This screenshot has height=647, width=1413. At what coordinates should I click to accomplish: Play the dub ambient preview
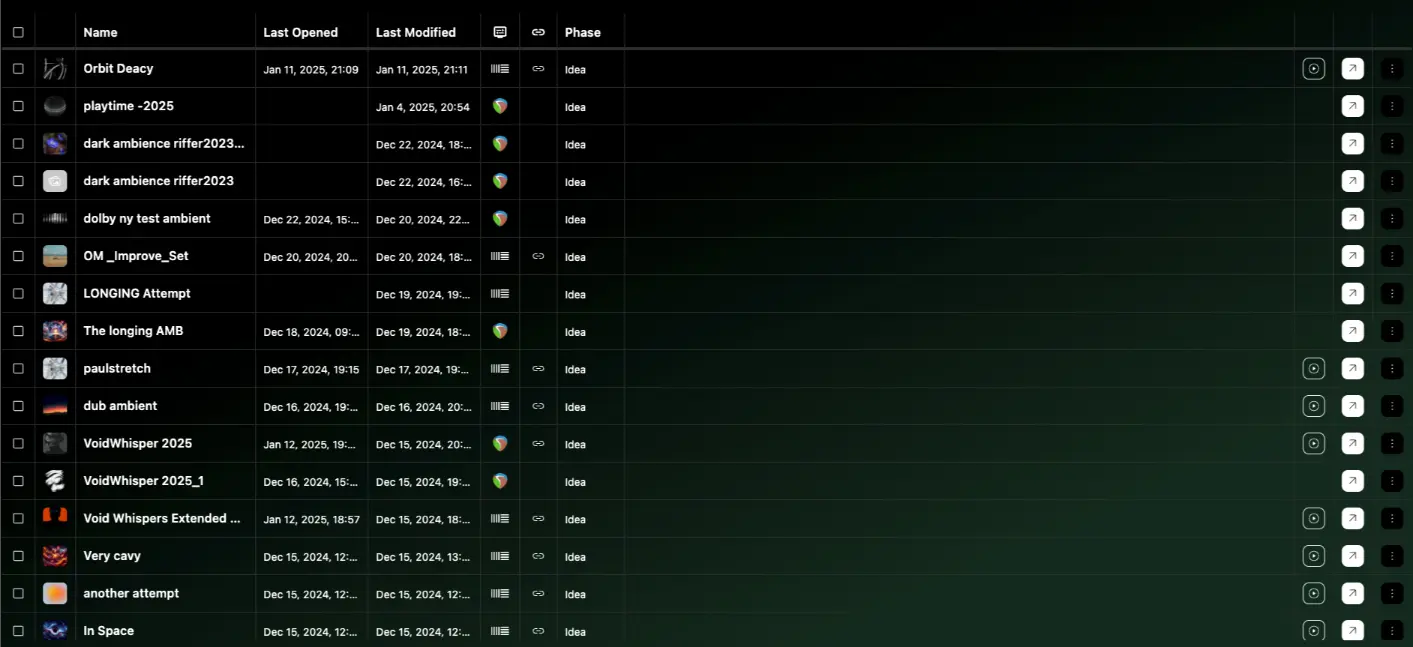point(1313,406)
